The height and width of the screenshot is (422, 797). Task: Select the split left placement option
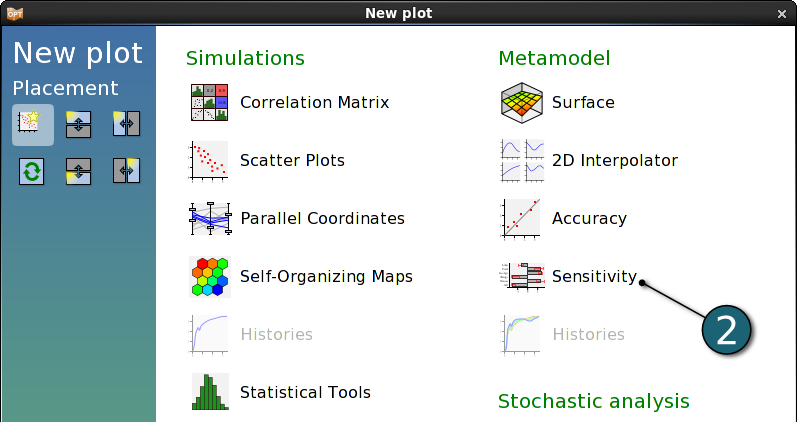pyautogui.click(x=126, y=125)
